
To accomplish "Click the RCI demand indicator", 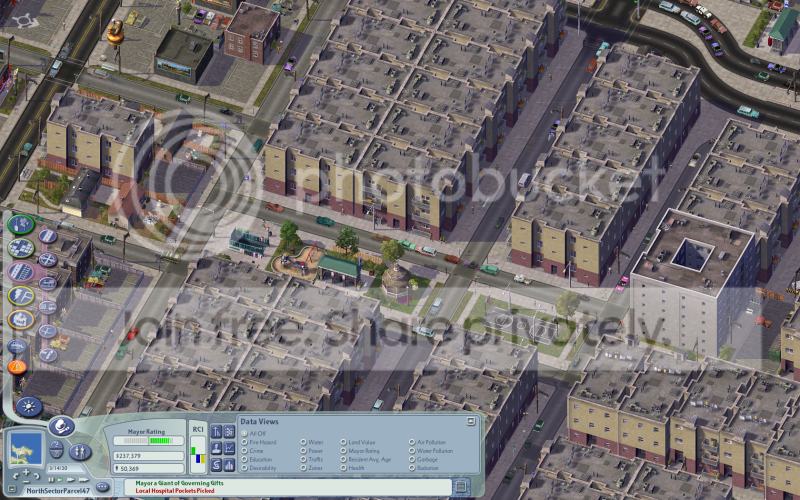I will (x=197, y=454).
